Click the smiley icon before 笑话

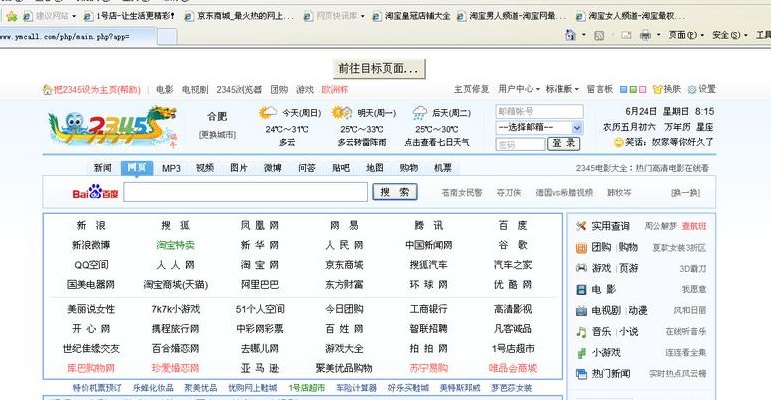click(619, 143)
